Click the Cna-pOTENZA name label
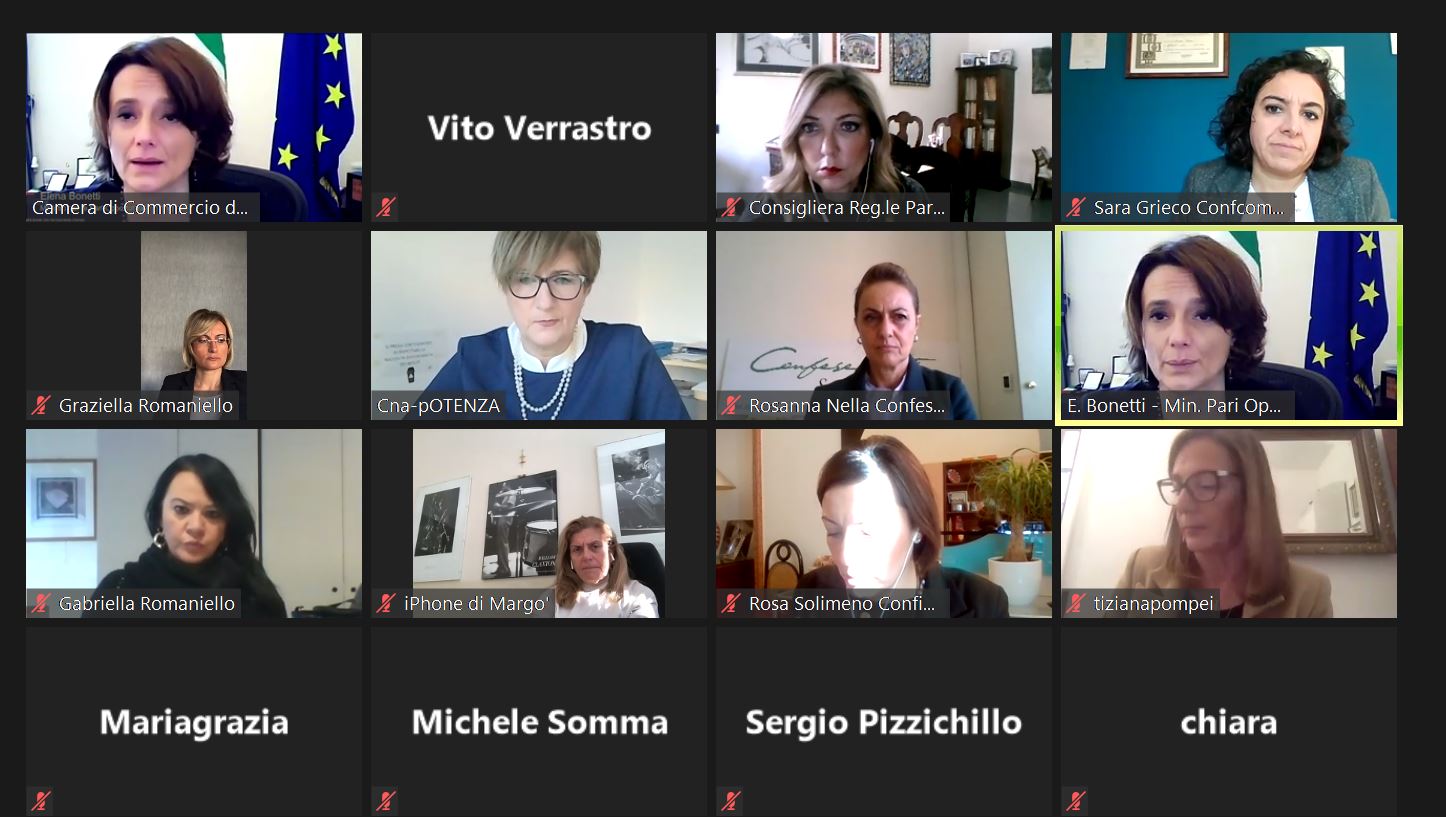This screenshot has height=817, width=1446. coord(438,406)
